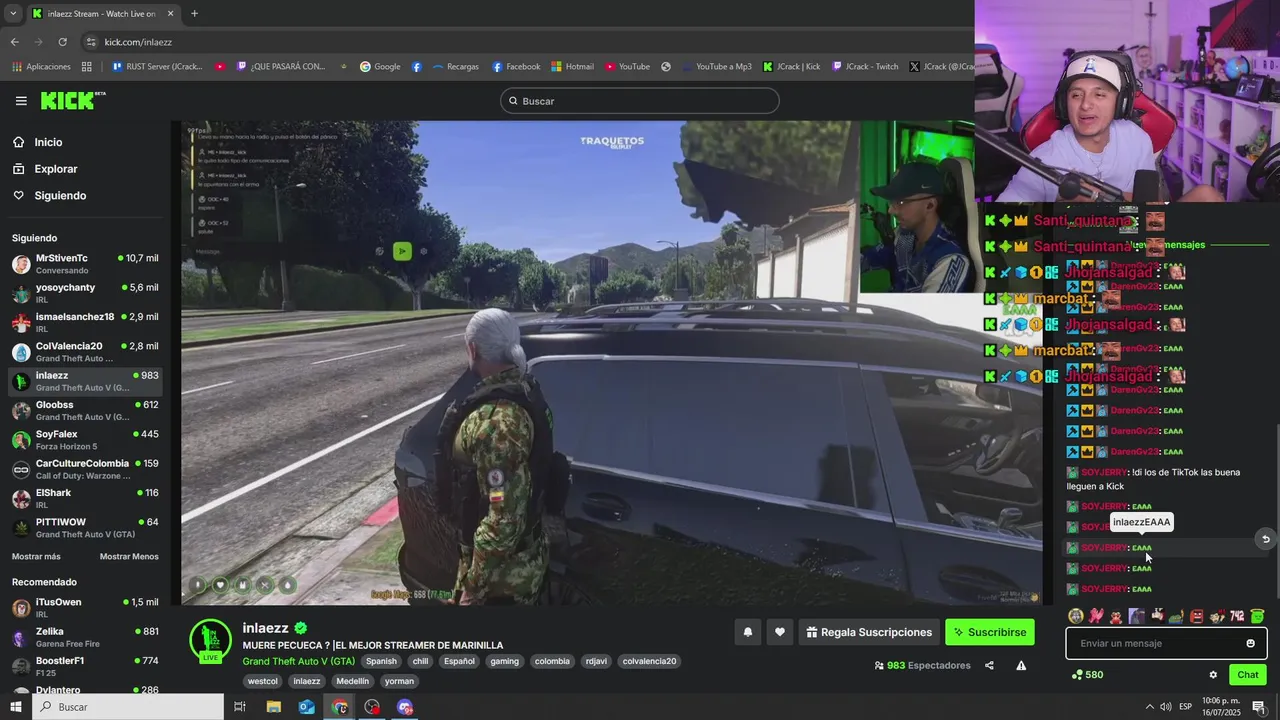
Task: Open chat settings gear icon
Action: pos(1213,675)
